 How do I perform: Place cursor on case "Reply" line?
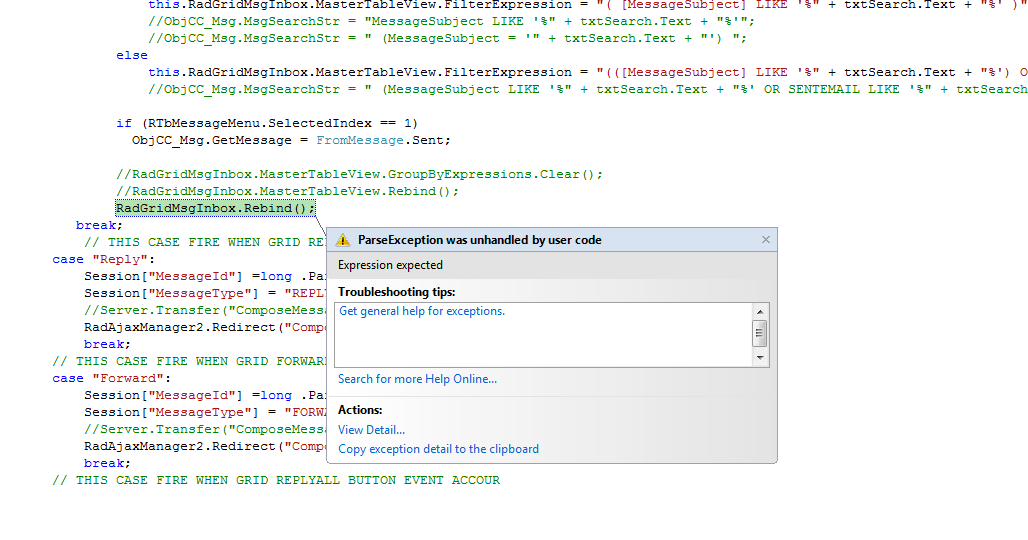[104, 260]
